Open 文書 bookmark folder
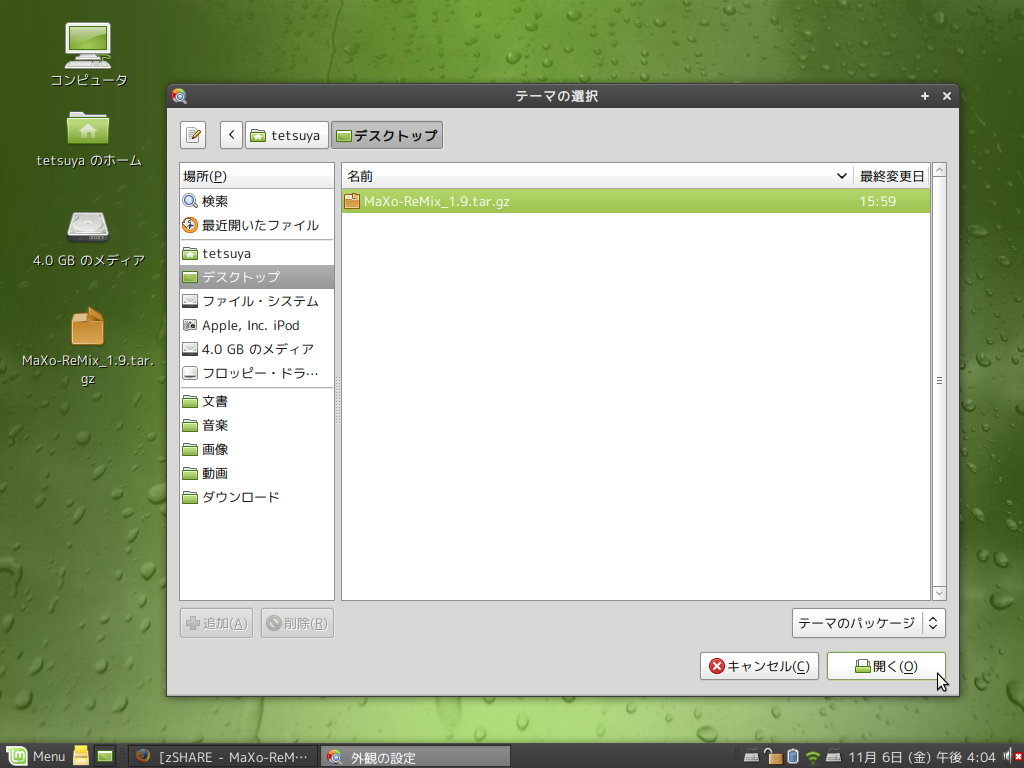 257,401
